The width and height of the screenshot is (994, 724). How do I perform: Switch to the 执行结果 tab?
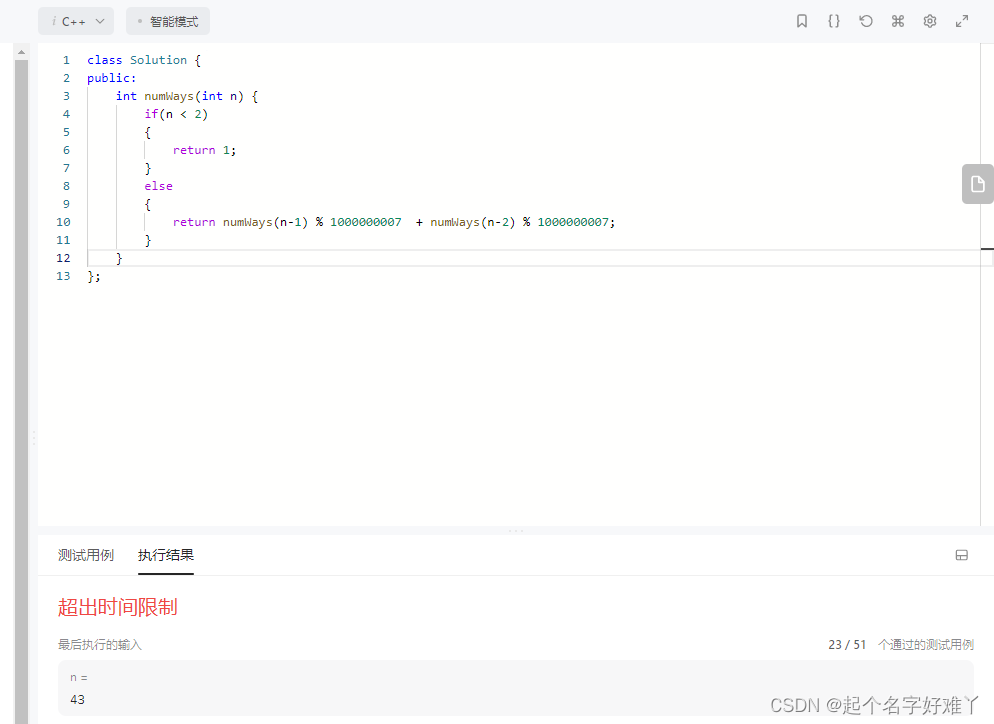click(165, 555)
